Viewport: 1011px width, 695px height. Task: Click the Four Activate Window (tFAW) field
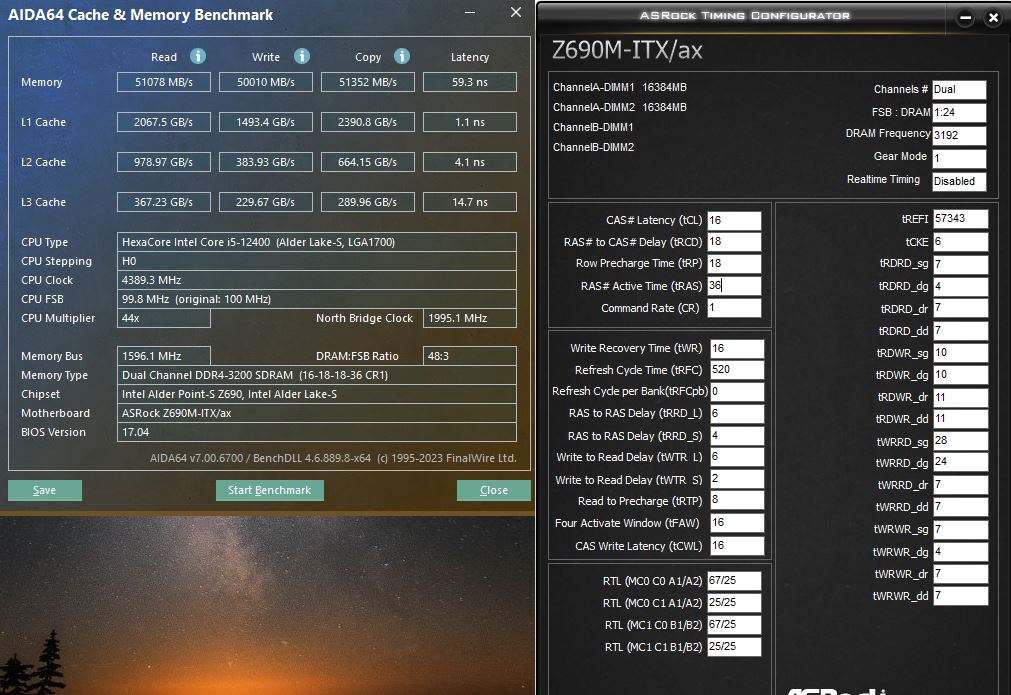[737, 523]
